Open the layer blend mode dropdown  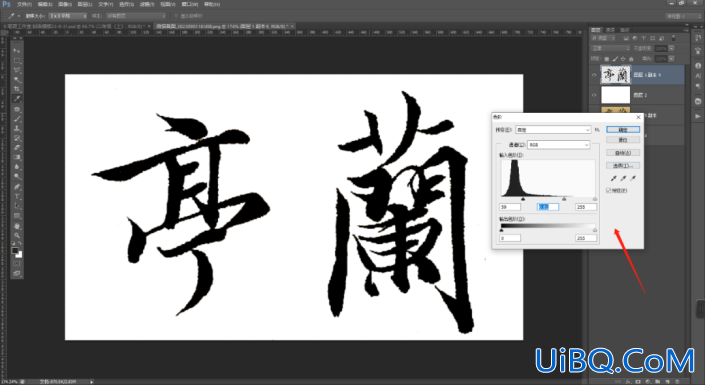[611, 48]
